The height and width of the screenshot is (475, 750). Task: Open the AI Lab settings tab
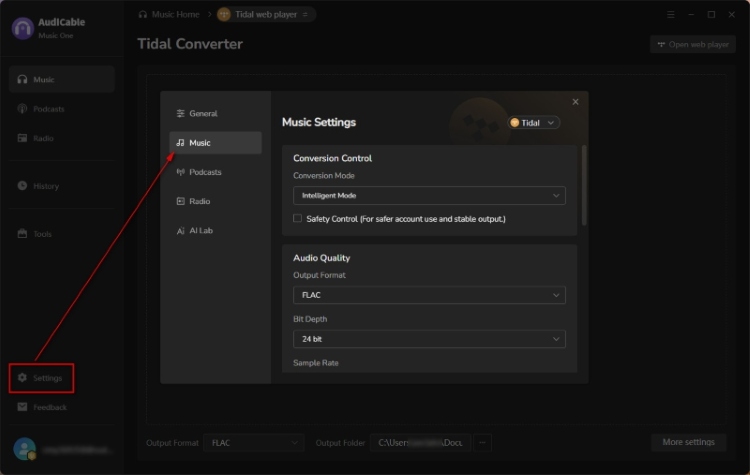tap(215, 230)
